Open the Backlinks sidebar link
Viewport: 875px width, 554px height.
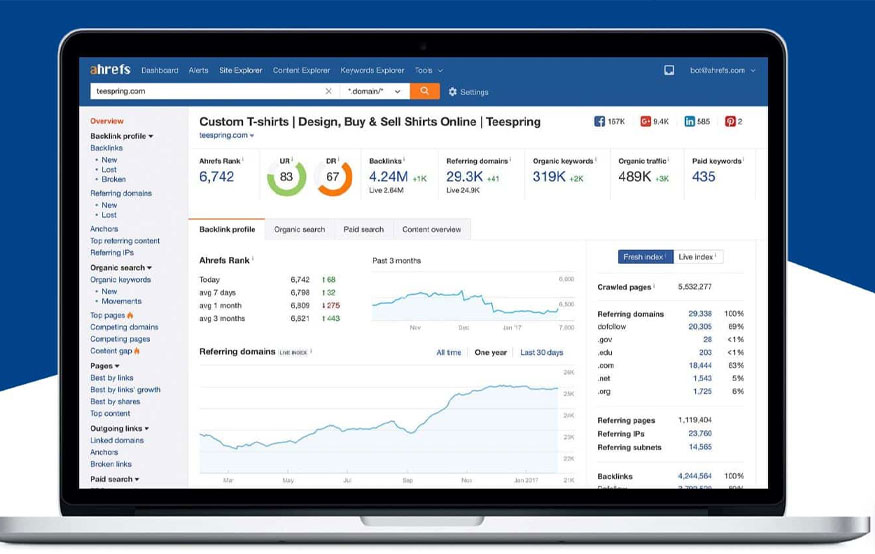[x=107, y=148]
